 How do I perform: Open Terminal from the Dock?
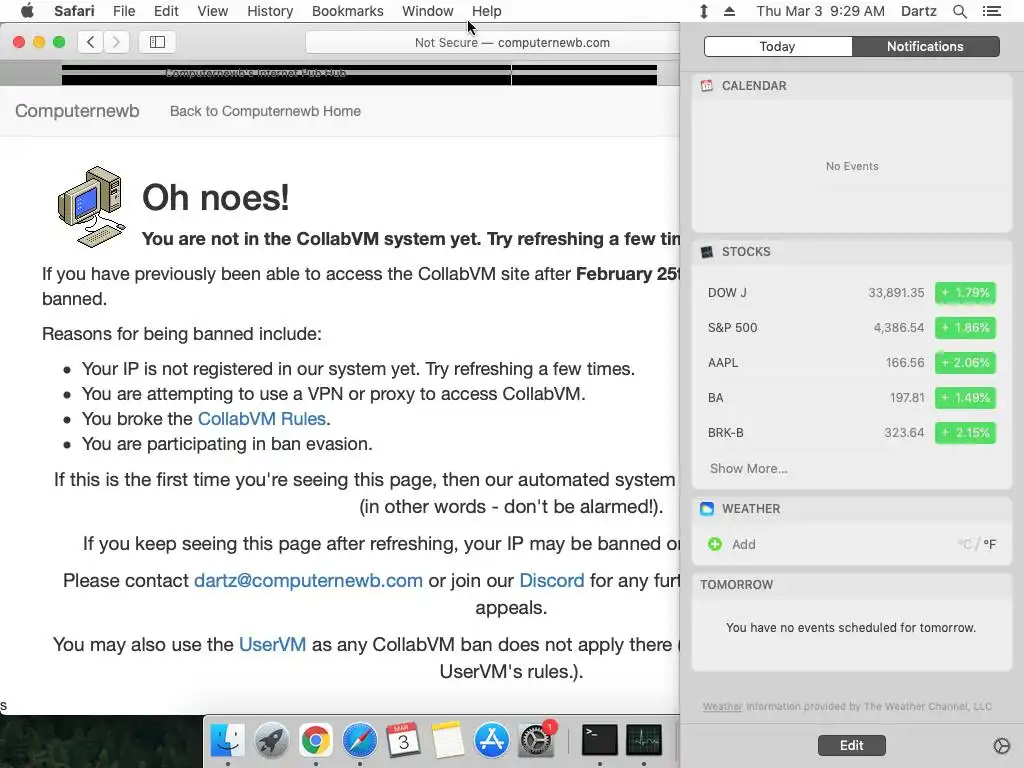pyautogui.click(x=600, y=740)
